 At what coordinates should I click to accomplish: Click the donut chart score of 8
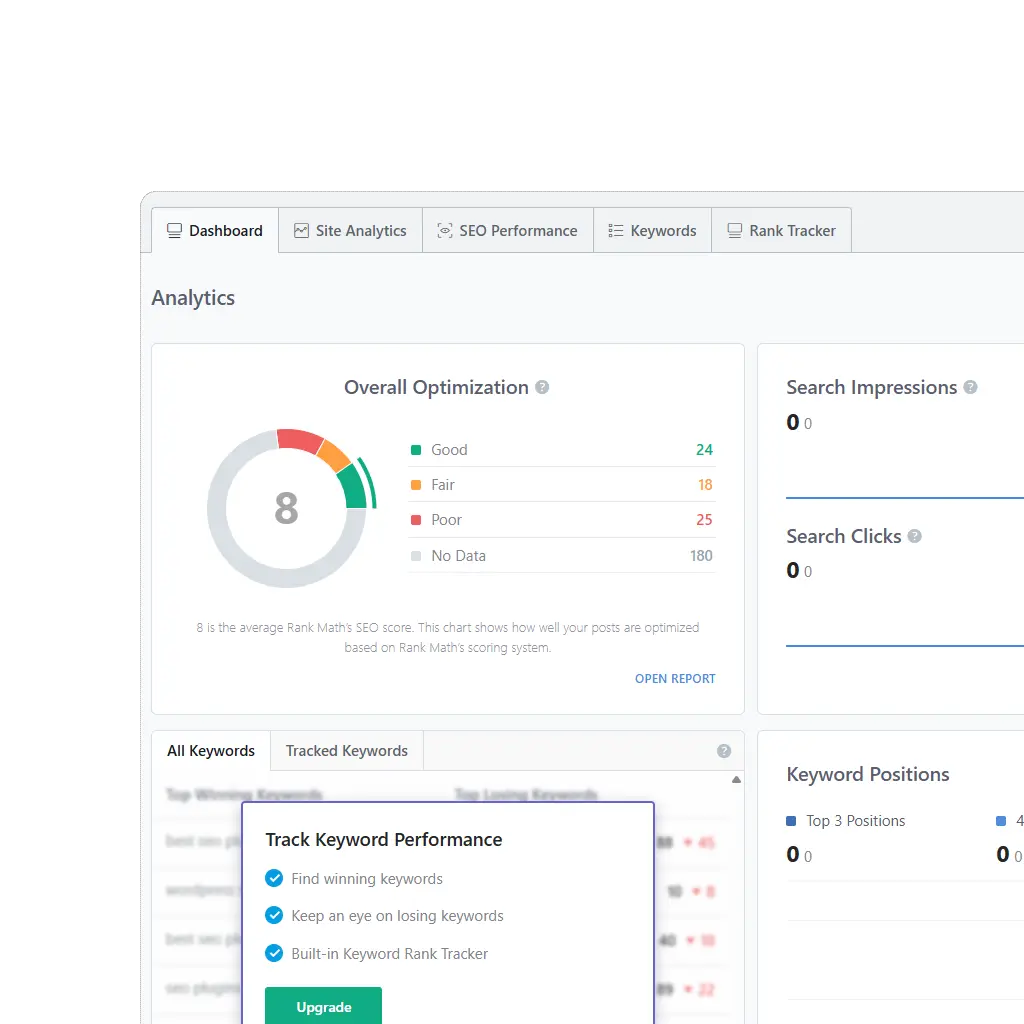pyautogui.click(x=286, y=509)
